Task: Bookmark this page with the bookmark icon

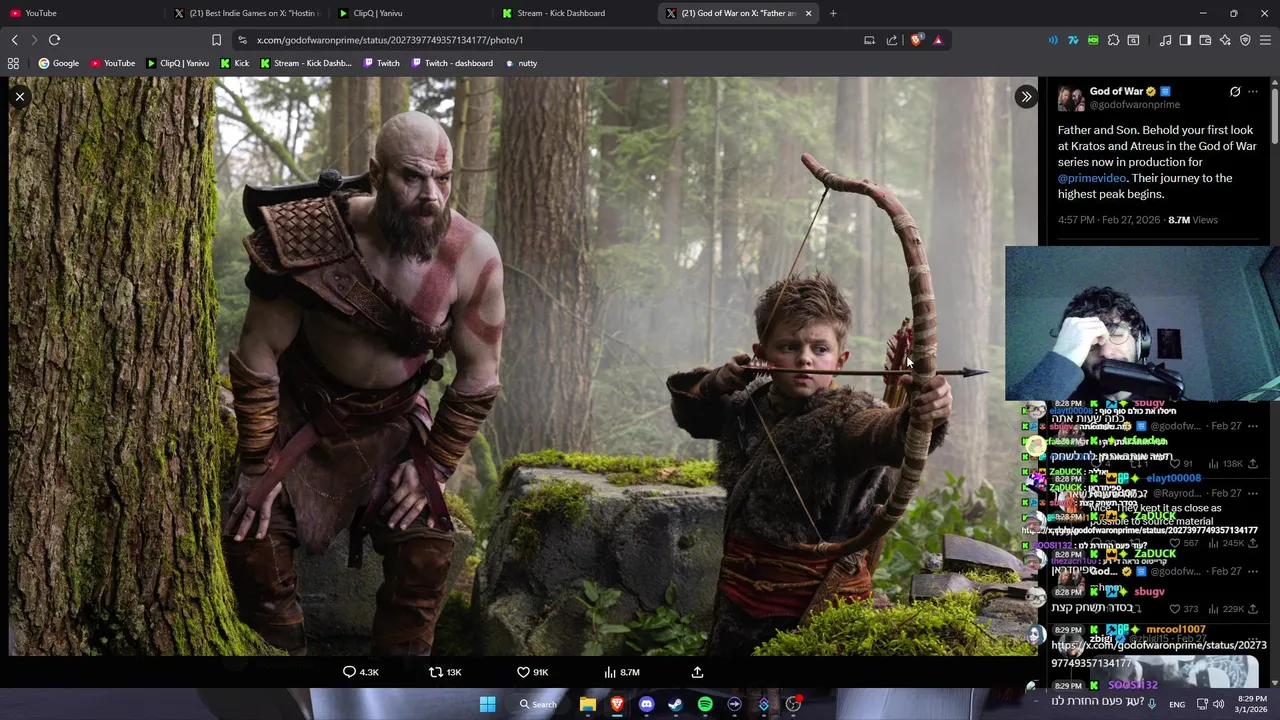Action: pos(216,40)
